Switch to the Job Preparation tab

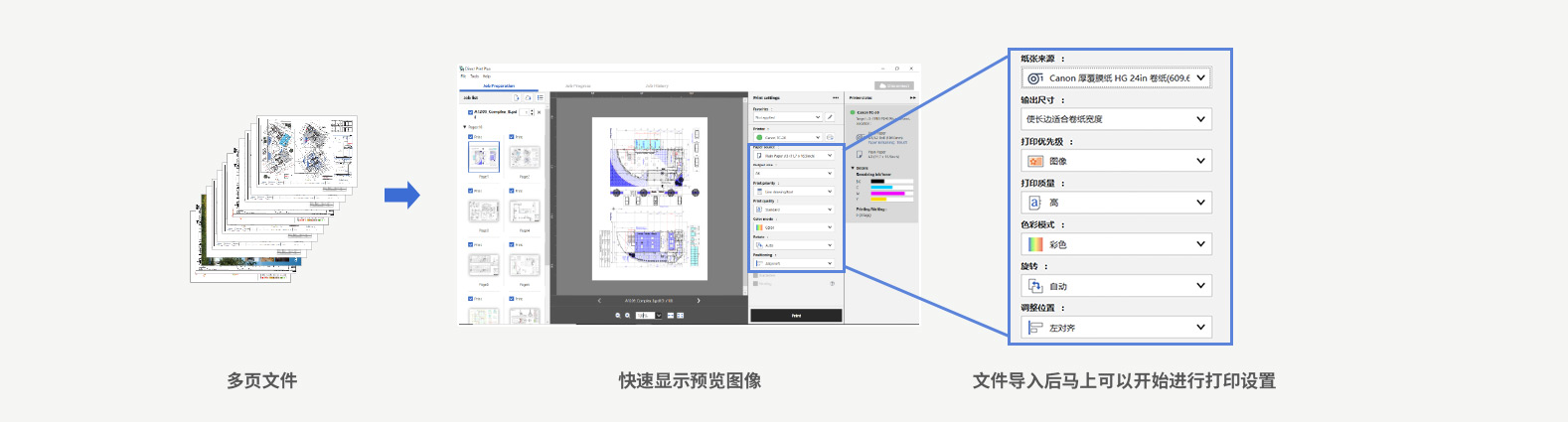(x=499, y=86)
